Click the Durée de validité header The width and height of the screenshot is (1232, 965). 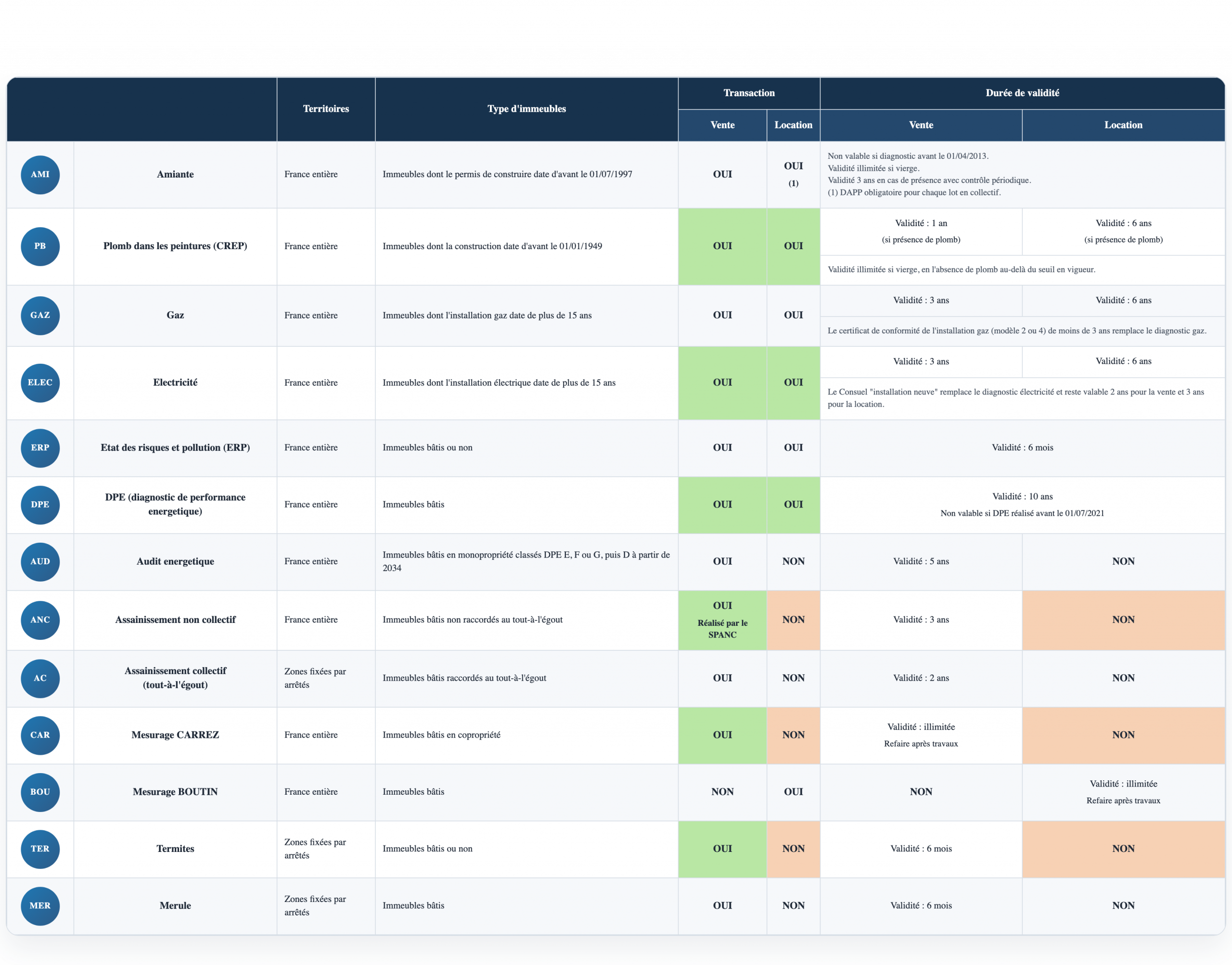pos(1022,93)
